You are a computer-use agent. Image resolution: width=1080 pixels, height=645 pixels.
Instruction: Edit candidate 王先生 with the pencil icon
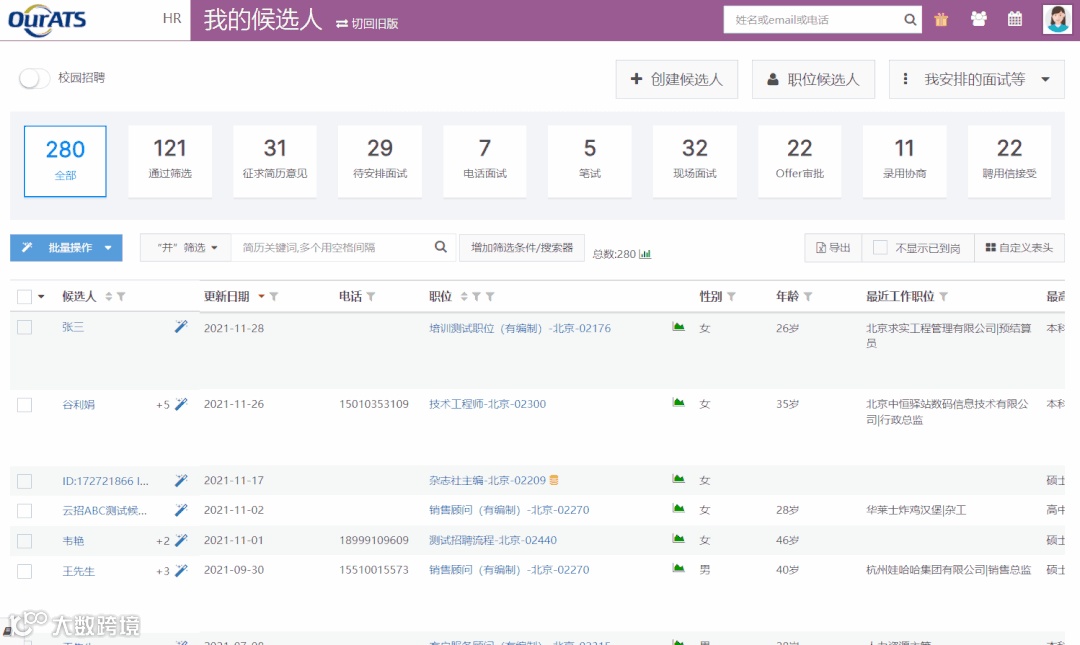(x=180, y=570)
